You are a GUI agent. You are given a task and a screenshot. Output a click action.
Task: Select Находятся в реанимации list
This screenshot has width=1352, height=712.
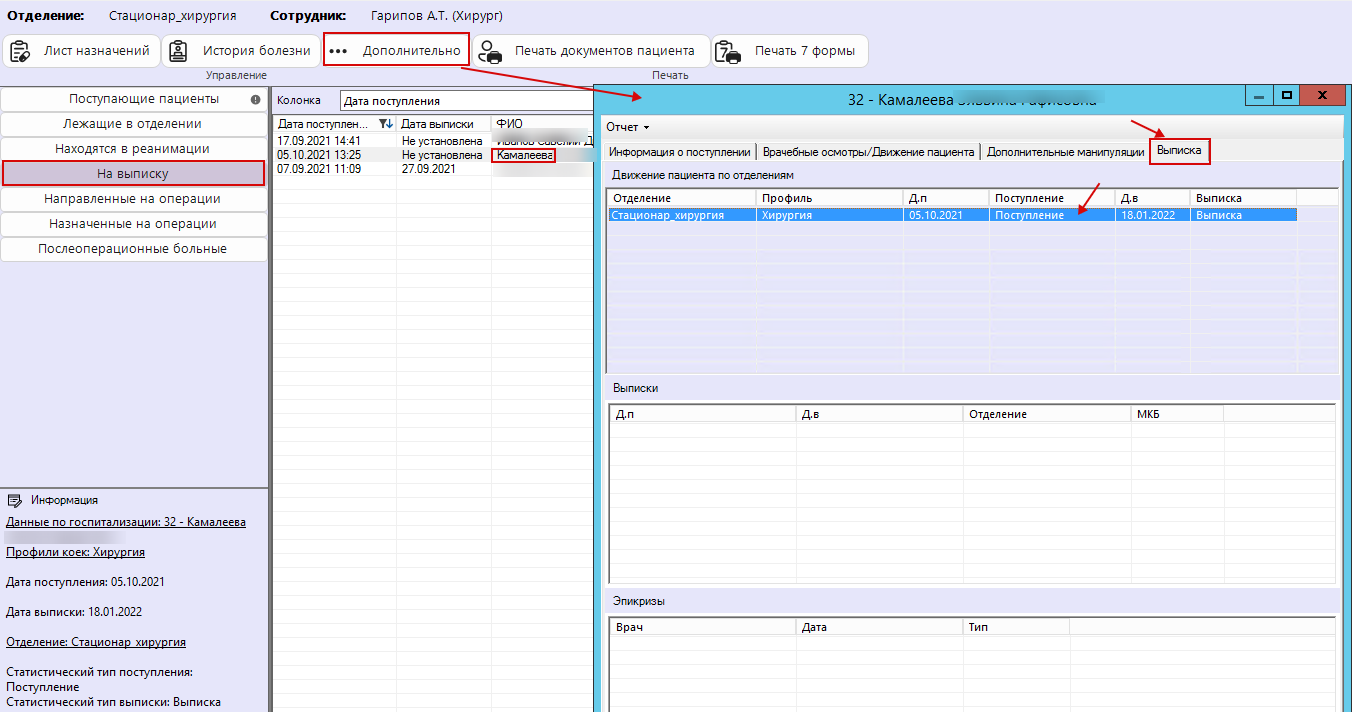pyautogui.click(x=134, y=149)
